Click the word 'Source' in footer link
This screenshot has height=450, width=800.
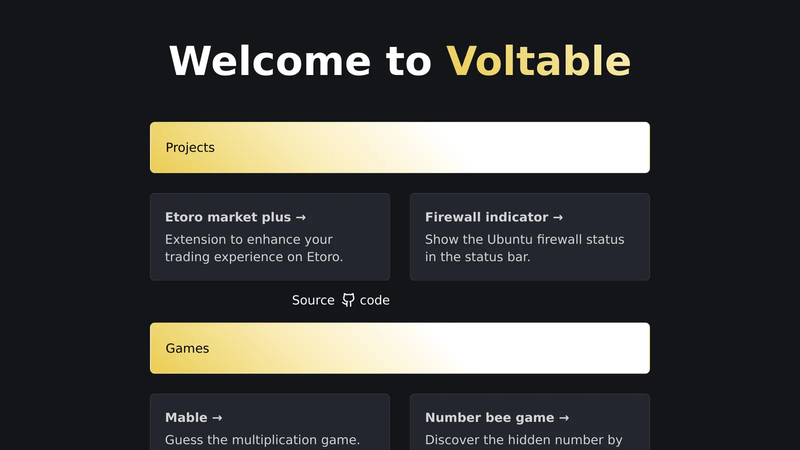click(x=313, y=300)
